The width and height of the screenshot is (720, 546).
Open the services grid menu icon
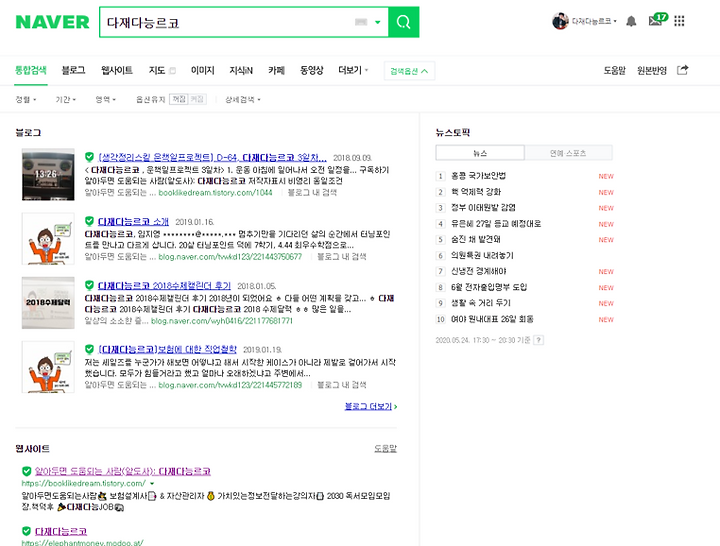pyautogui.click(x=679, y=21)
